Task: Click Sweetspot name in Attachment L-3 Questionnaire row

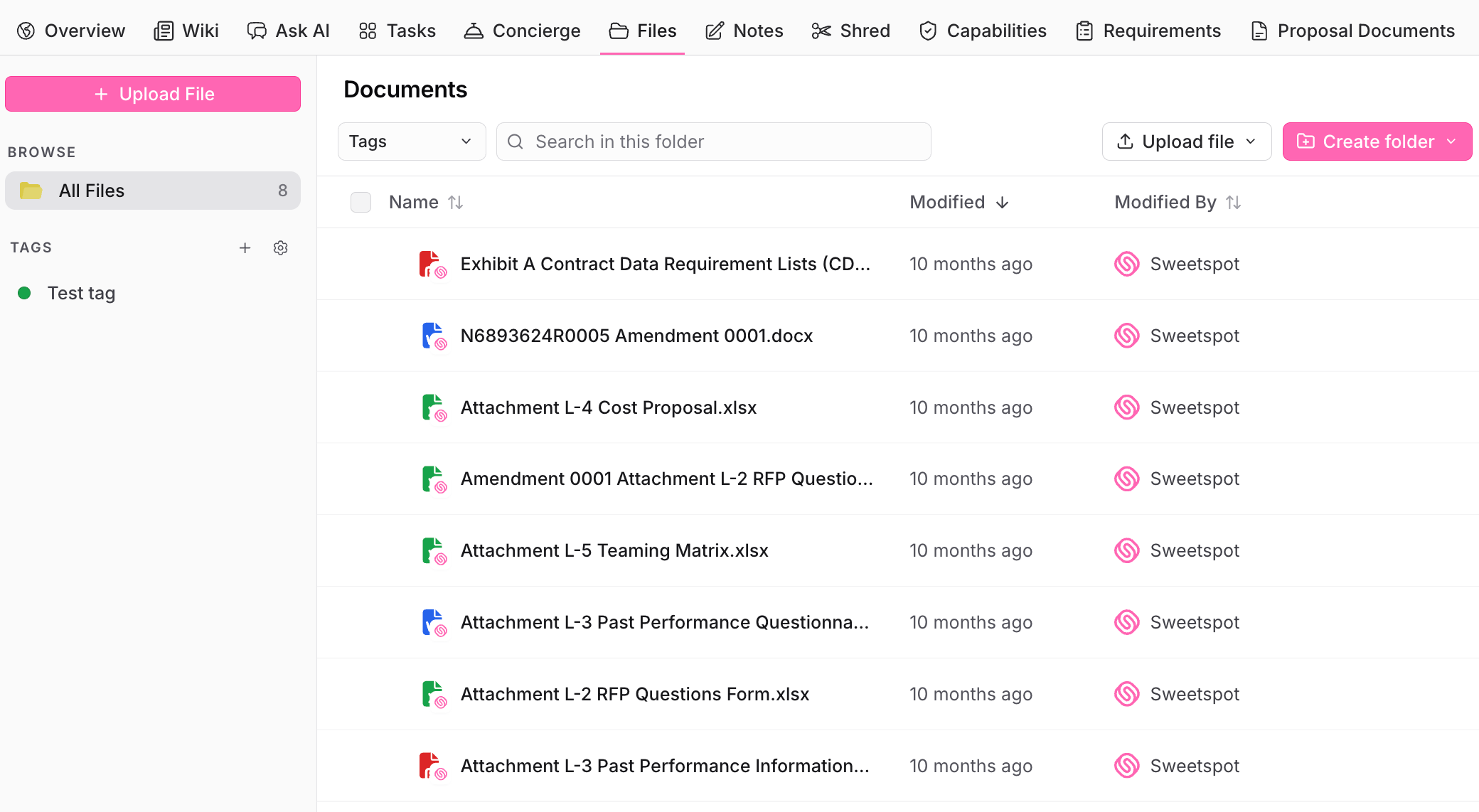Action: tap(1195, 622)
